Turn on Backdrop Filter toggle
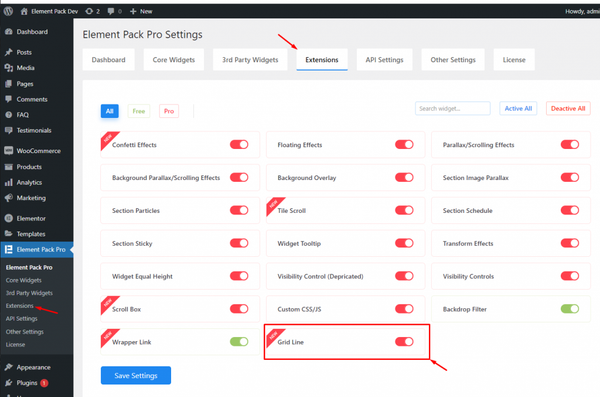This screenshot has width=600, height=397. (570, 309)
